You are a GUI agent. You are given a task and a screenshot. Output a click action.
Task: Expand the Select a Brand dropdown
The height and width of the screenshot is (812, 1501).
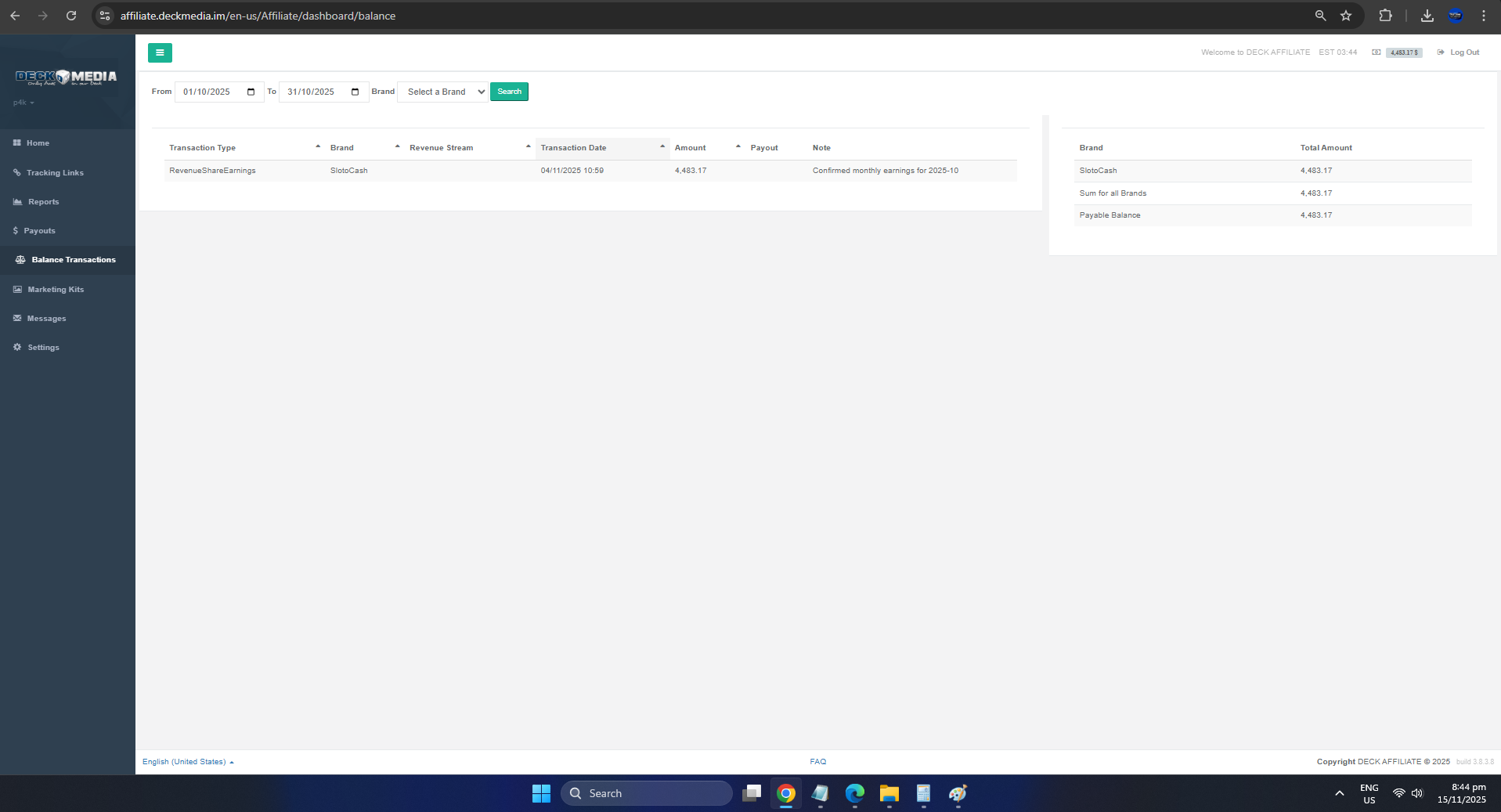(x=442, y=92)
